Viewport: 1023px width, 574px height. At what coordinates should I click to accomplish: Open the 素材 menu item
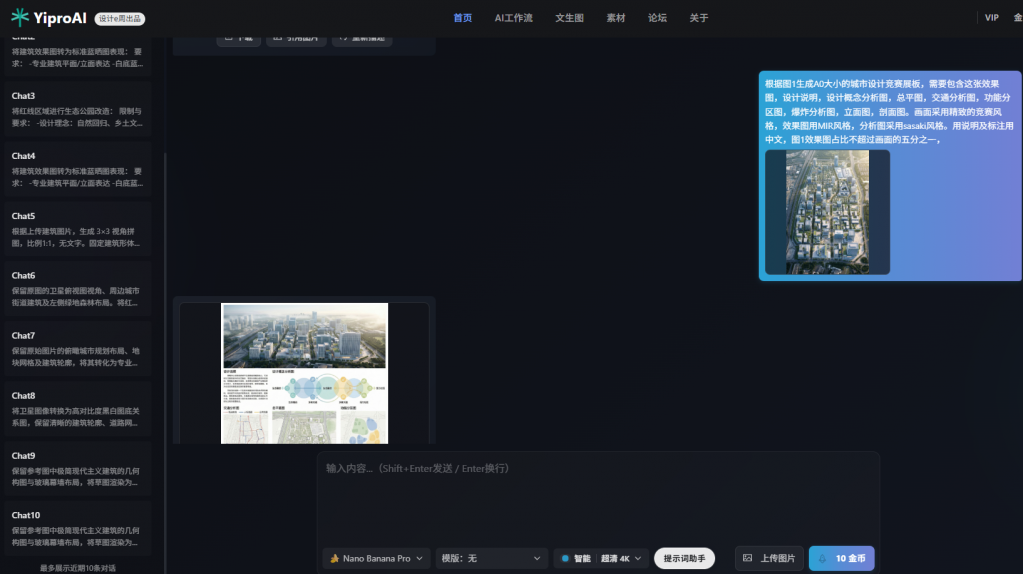click(616, 18)
